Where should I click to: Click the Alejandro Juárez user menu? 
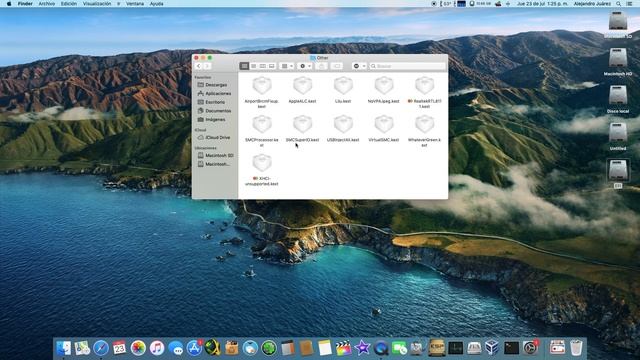[x=592, y=4]
